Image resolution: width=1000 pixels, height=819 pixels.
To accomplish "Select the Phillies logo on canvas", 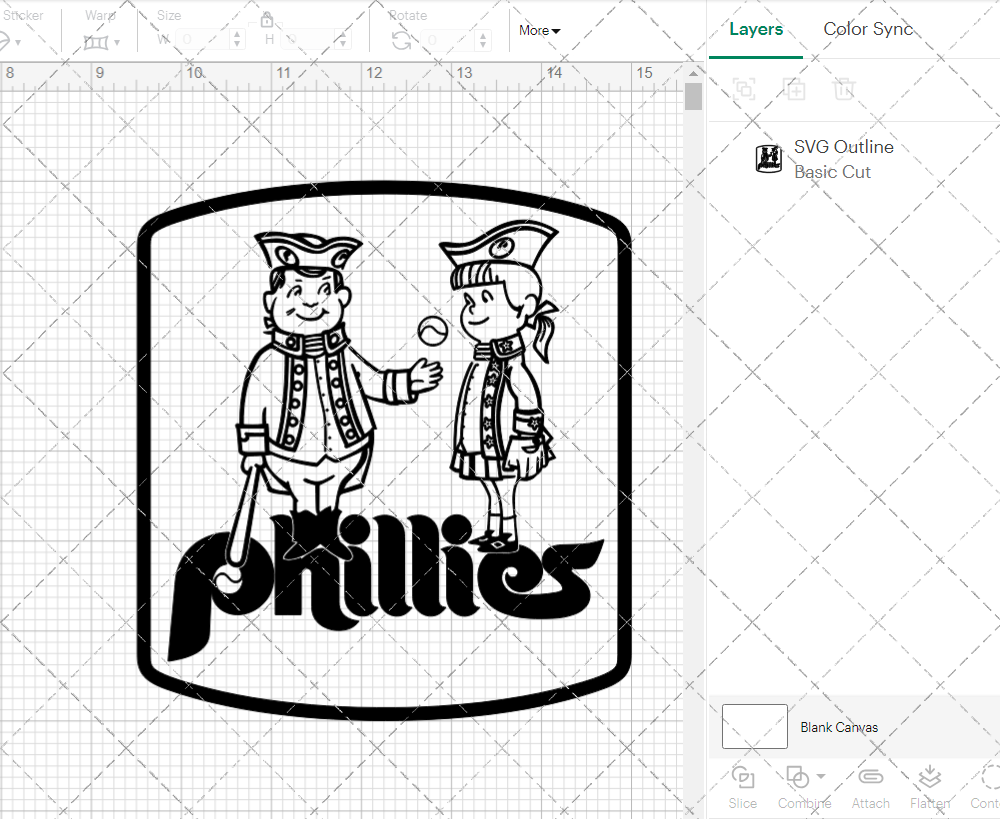I will pos(385,450).
